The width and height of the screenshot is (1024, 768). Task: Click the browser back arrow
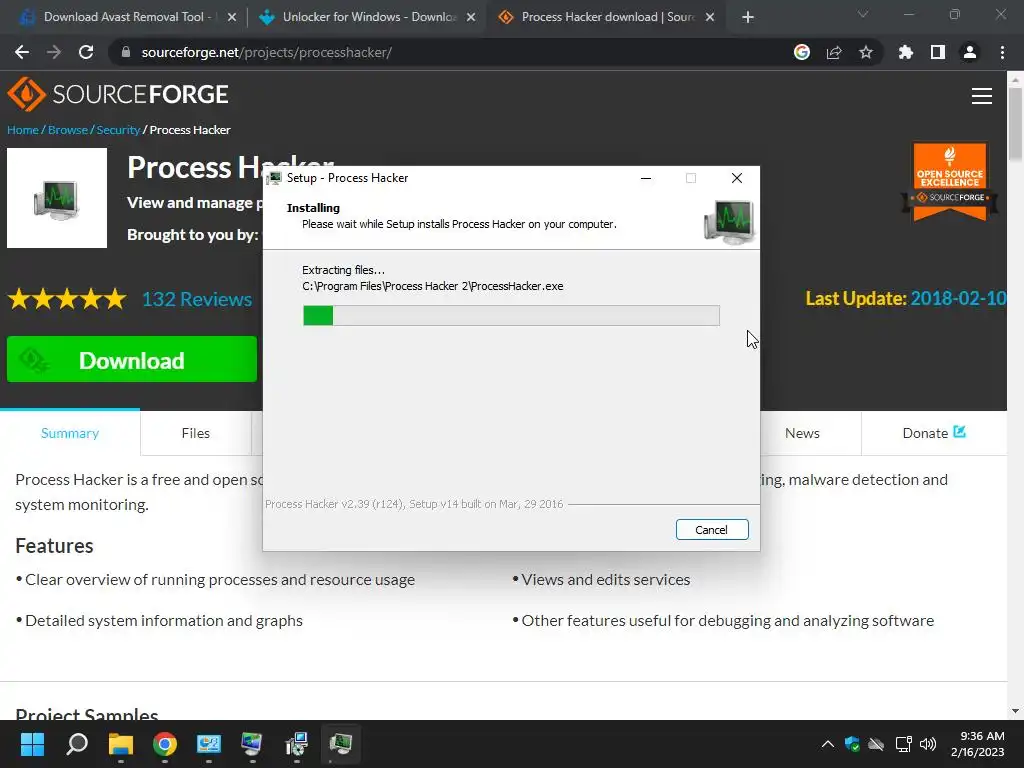(x=22, y=52)
